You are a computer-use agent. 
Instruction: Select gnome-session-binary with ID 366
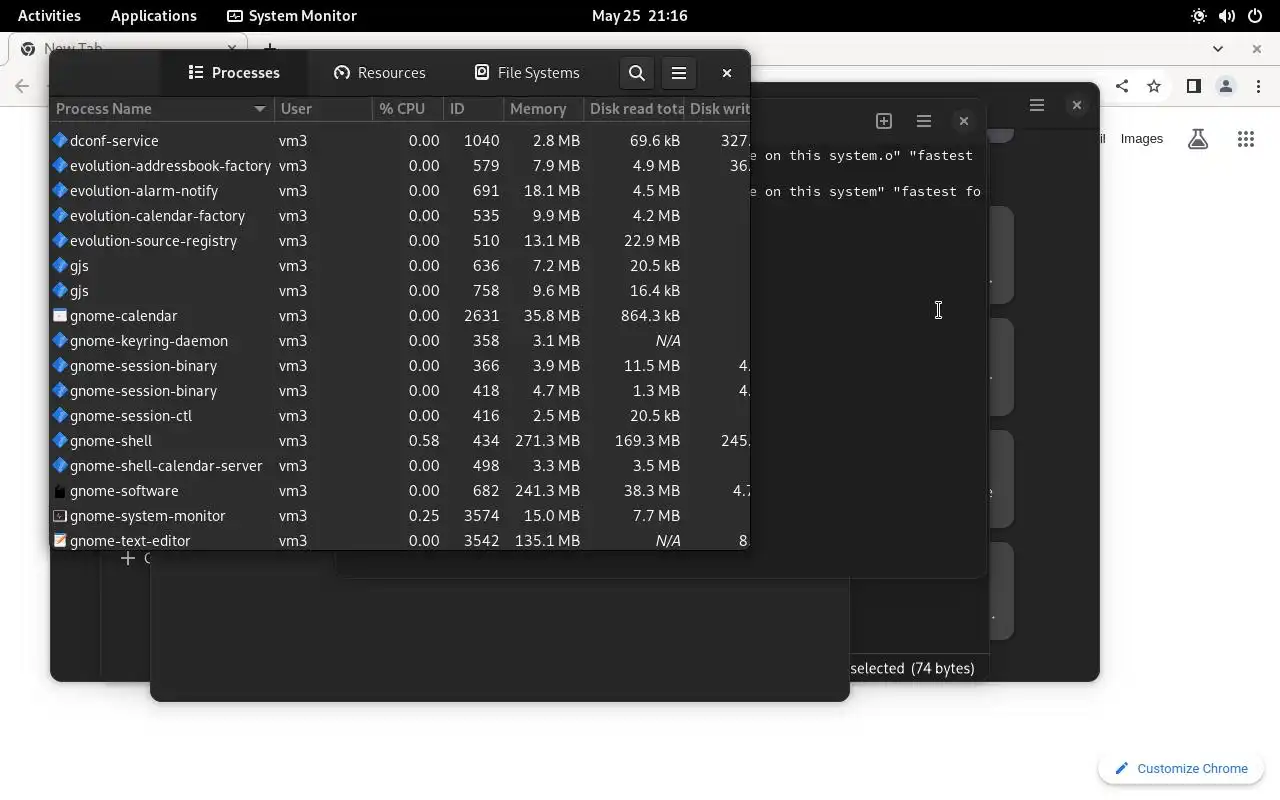click(x=400, y=365)
